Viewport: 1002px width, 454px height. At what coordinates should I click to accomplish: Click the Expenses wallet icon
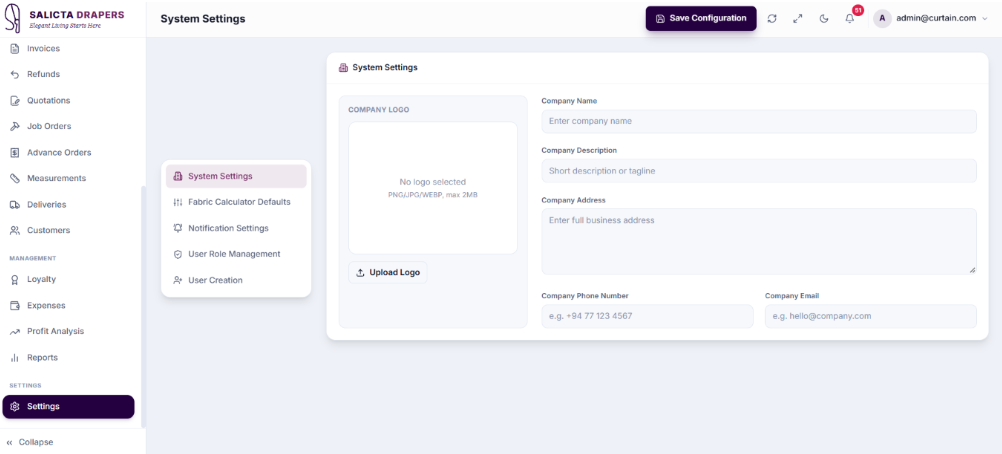(x=15, y=306)
